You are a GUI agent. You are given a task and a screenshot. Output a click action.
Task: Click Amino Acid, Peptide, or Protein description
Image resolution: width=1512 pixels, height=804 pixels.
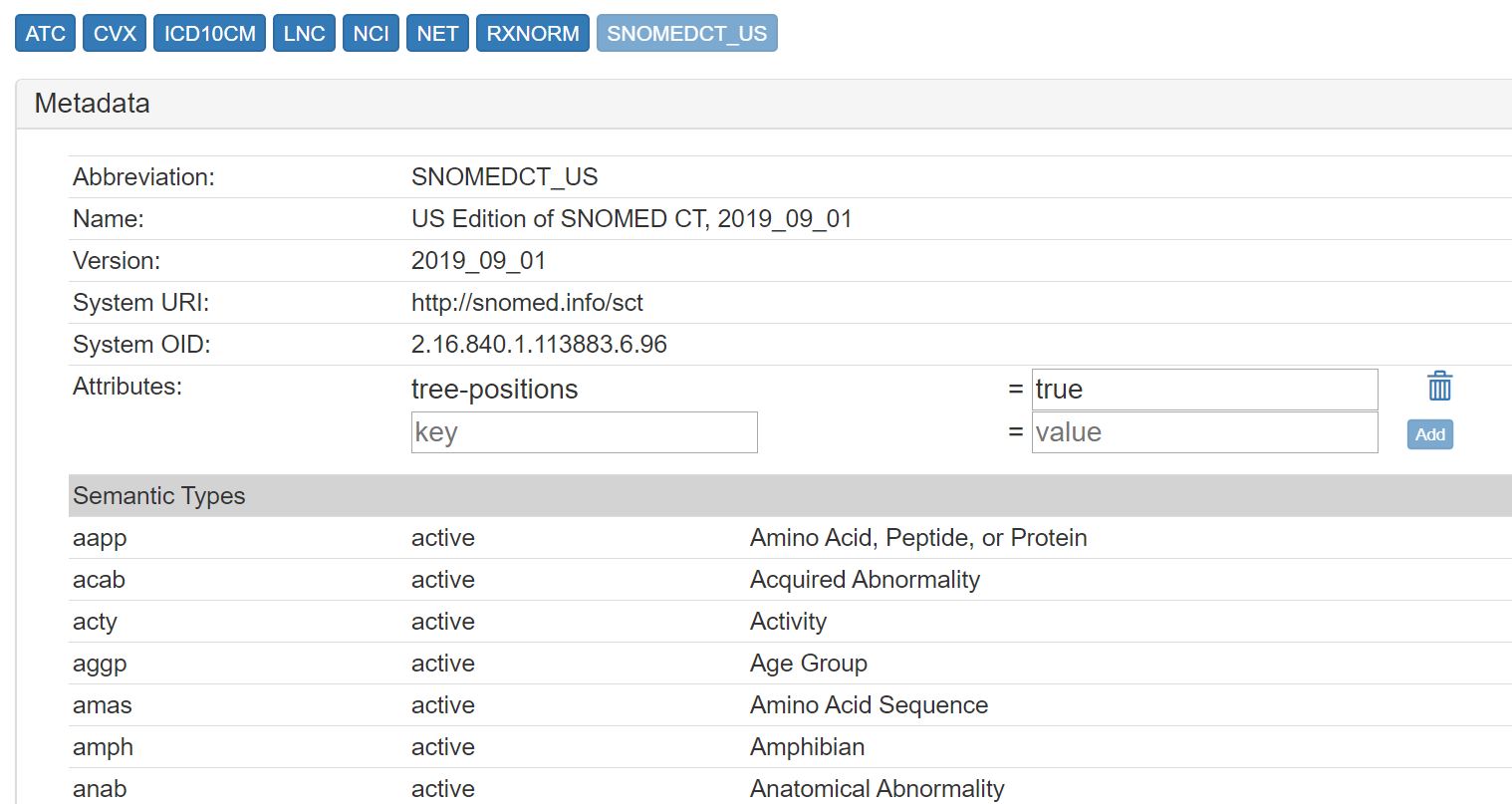(x=918, y=538)
